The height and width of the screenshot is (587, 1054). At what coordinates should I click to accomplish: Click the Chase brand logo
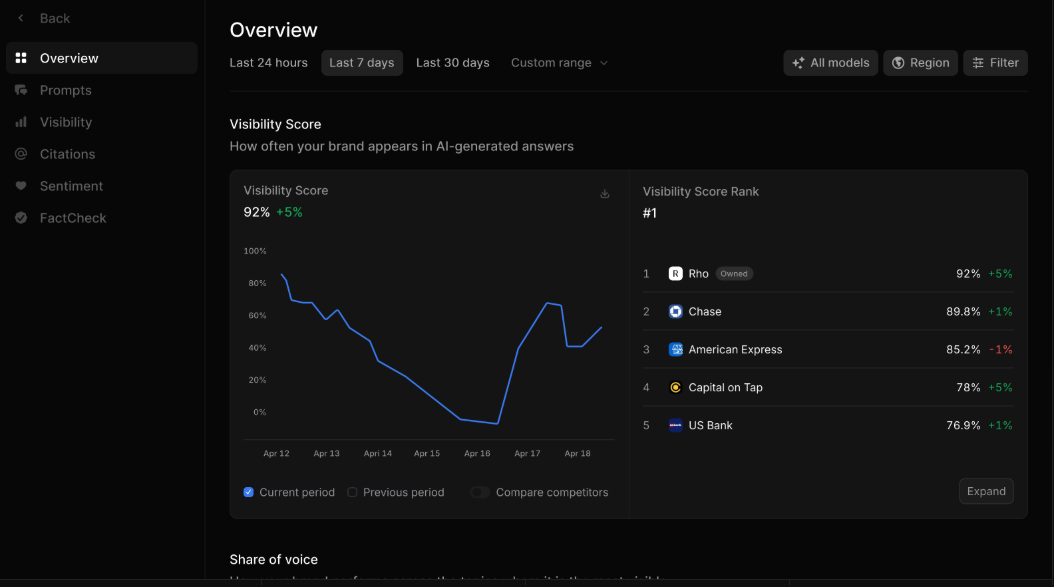tap(676, 311)
